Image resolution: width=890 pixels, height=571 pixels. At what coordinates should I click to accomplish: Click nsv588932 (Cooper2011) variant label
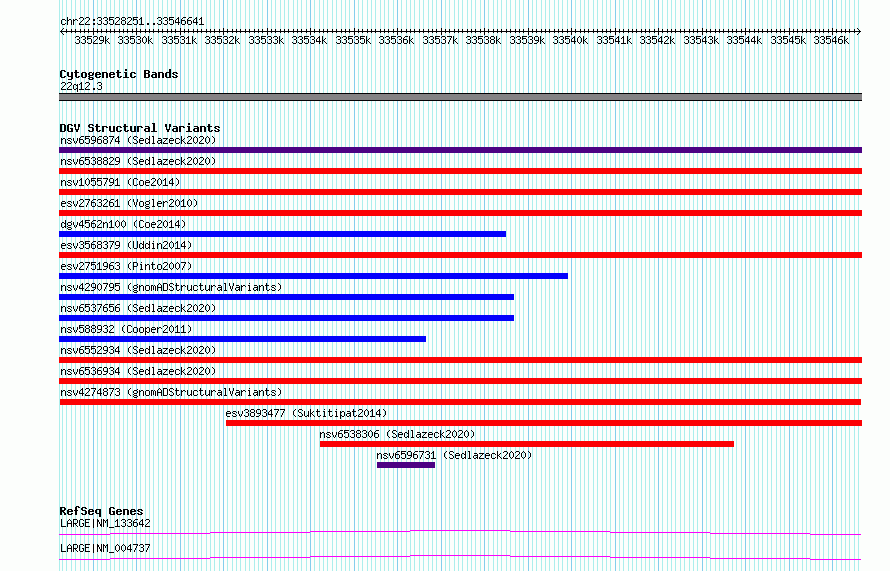point(126,329)
